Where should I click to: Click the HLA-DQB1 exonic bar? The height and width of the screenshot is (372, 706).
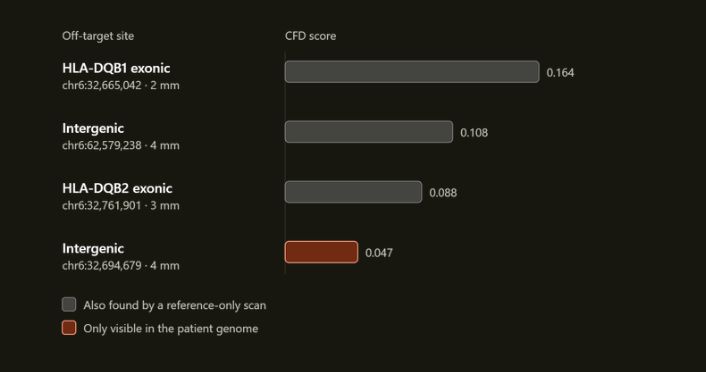(x=412, y=72)
